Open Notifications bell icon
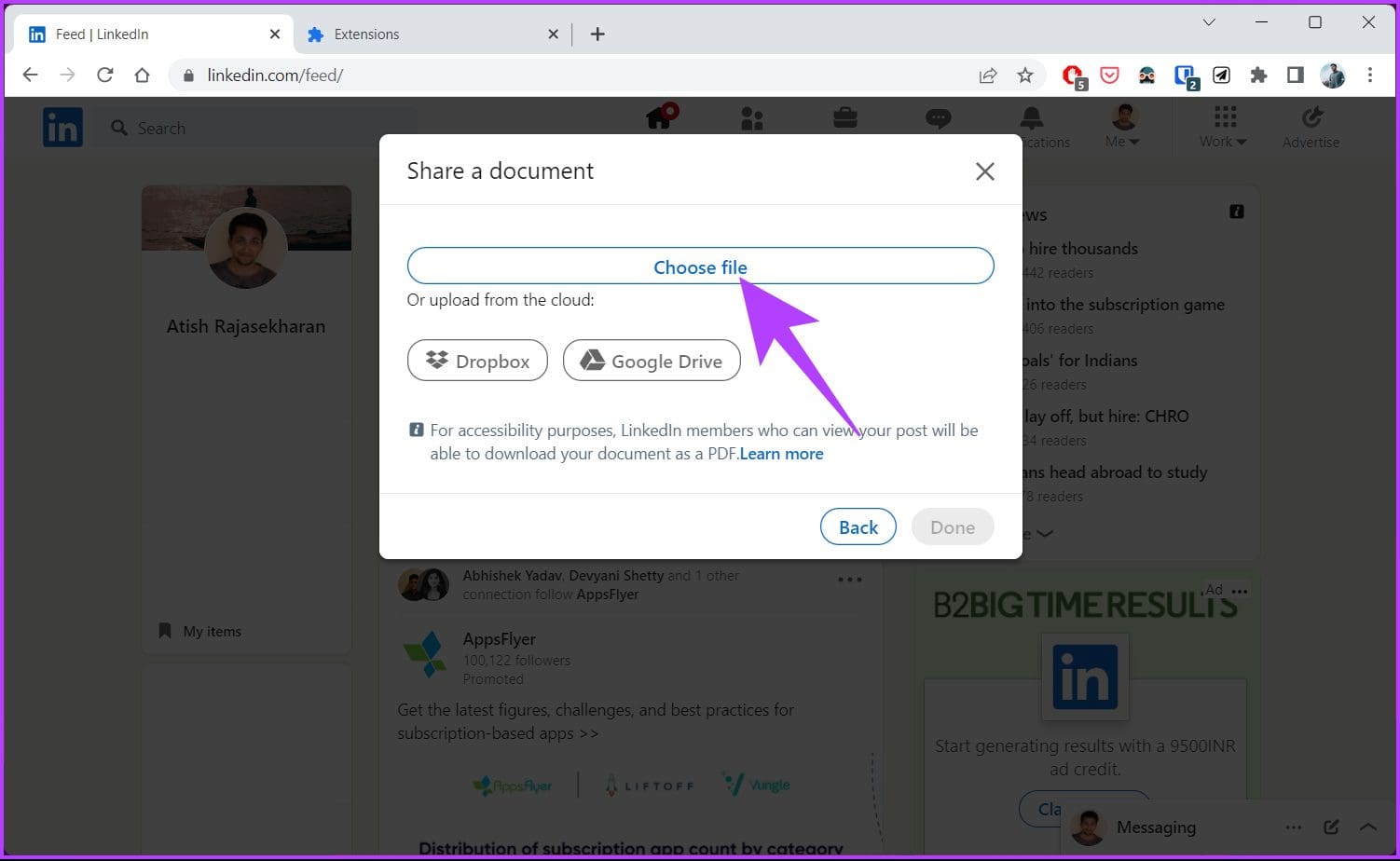The image size is (1400, 861). tap(1031, 119)
